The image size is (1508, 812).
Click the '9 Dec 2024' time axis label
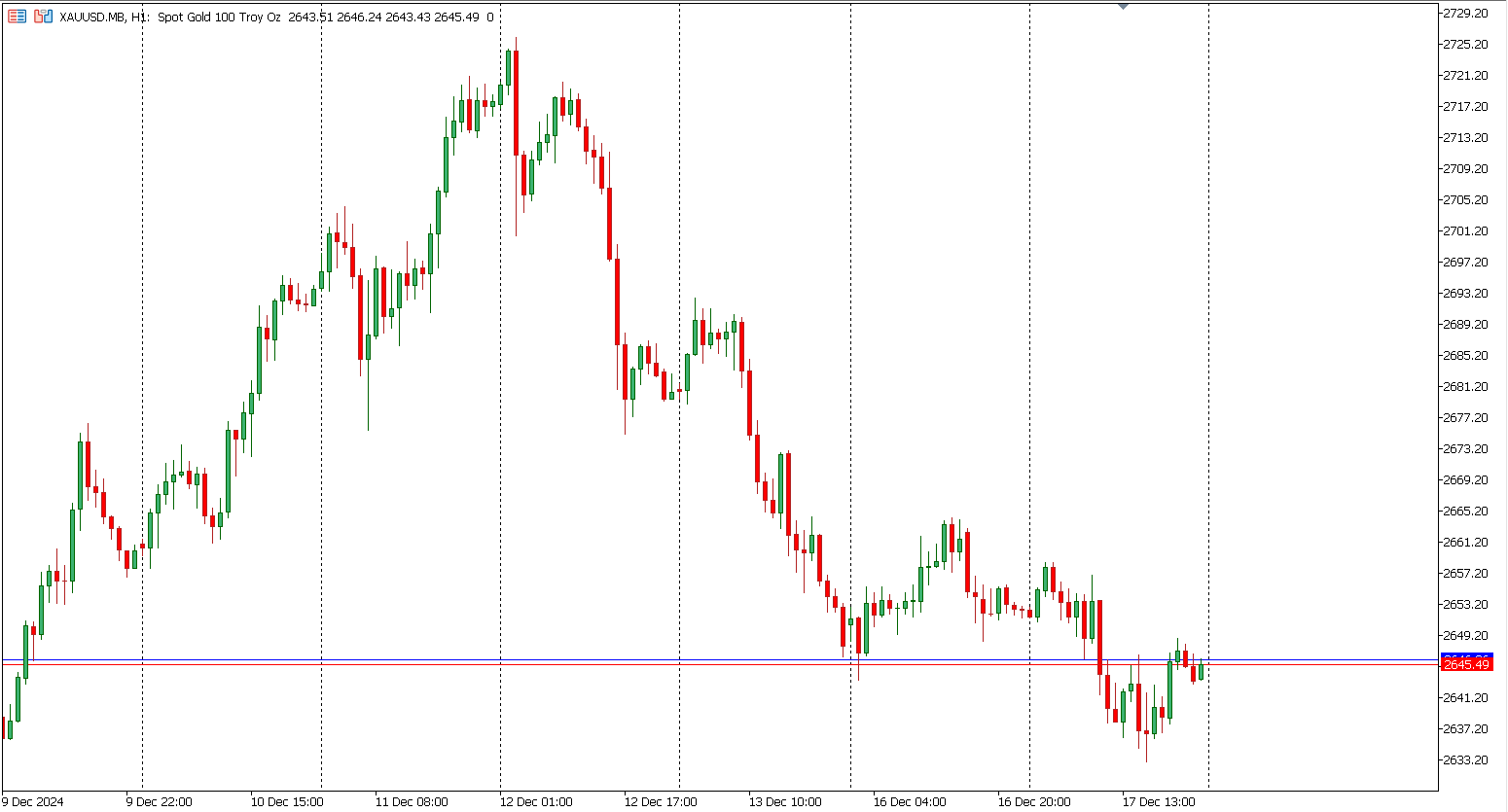(x=33, y=802)
